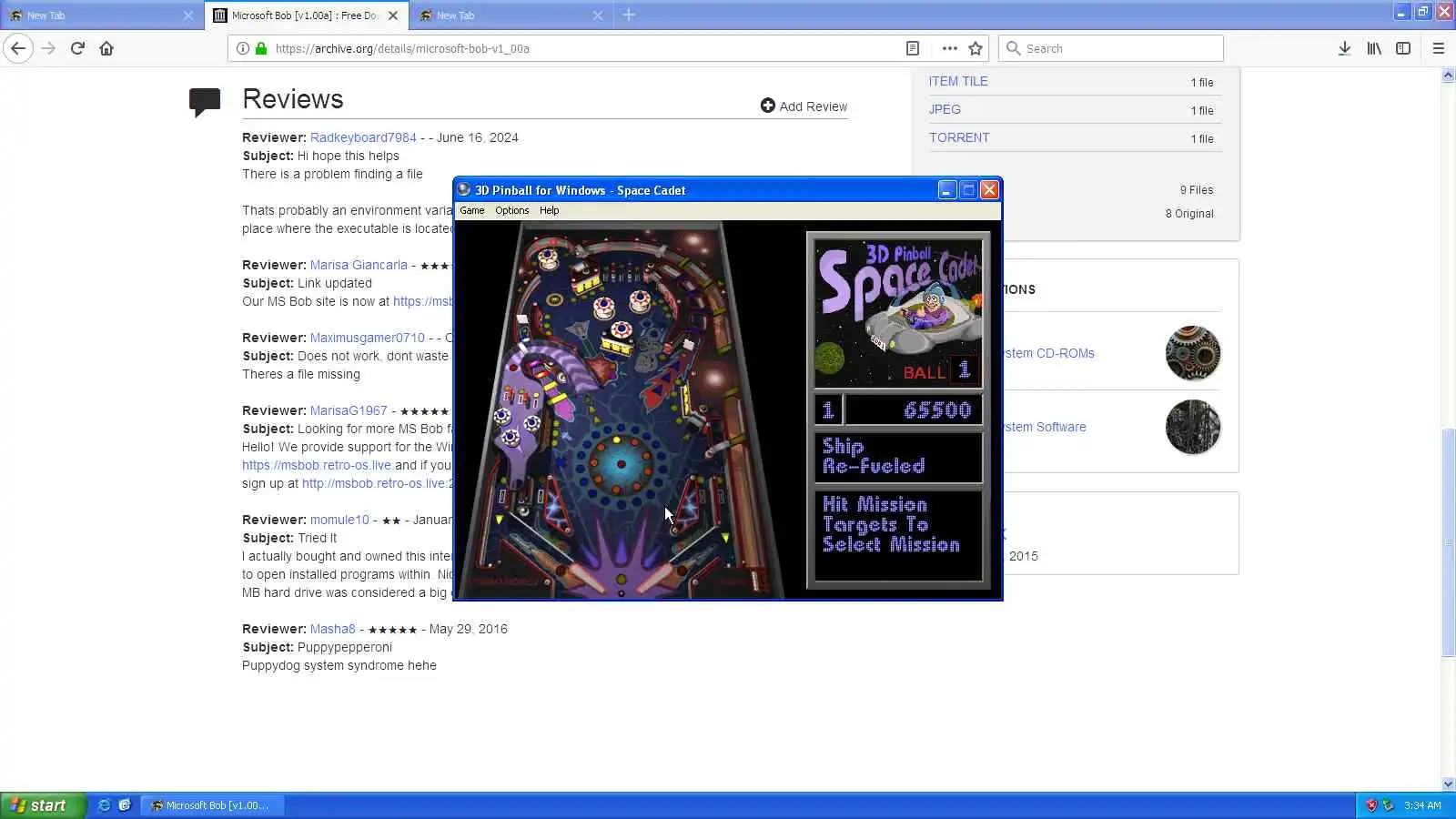Open the red security shield tray icon

1371,805
